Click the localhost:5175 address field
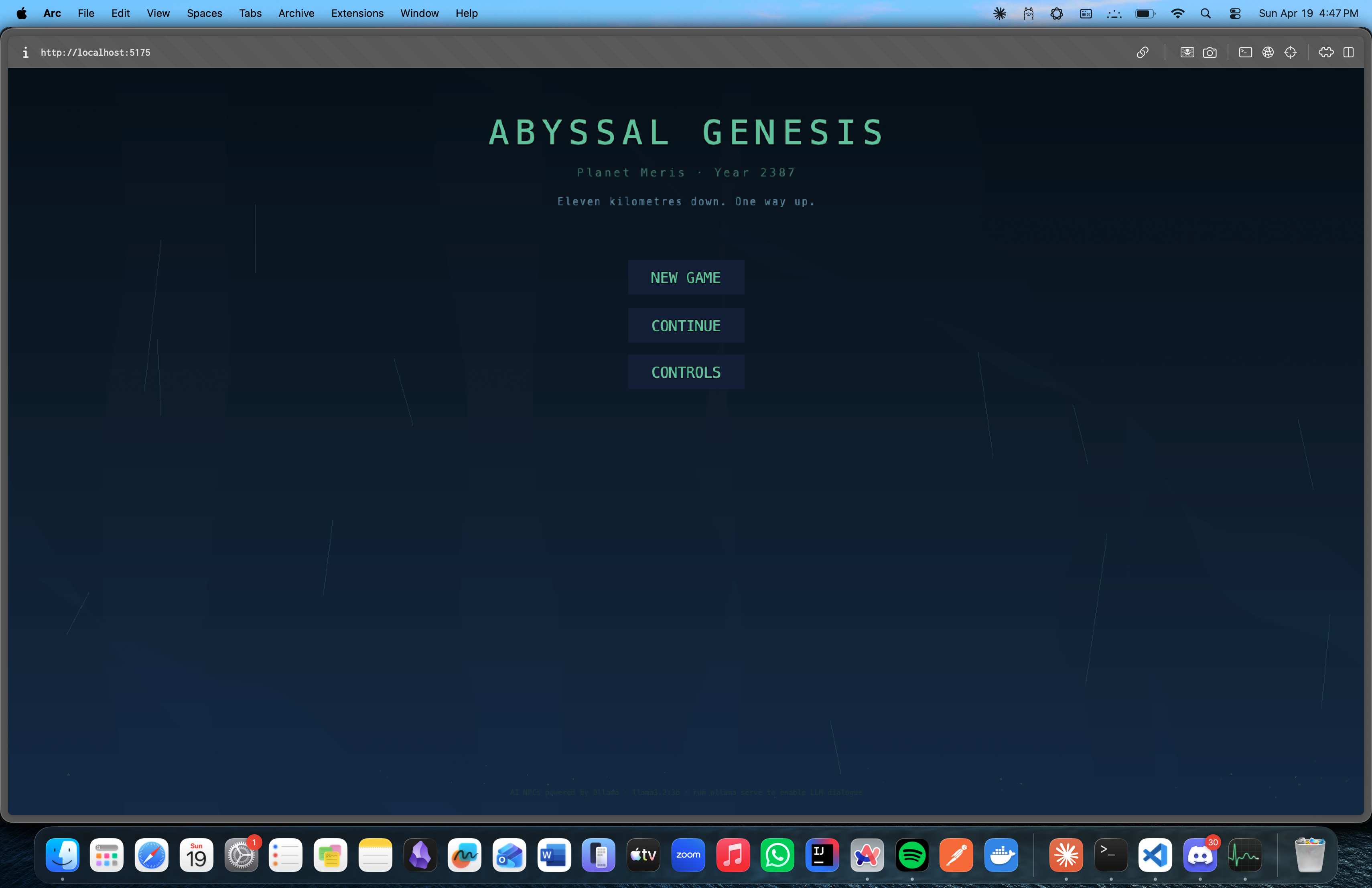This screenshot has height=888, width=1372. click(96, 53)
